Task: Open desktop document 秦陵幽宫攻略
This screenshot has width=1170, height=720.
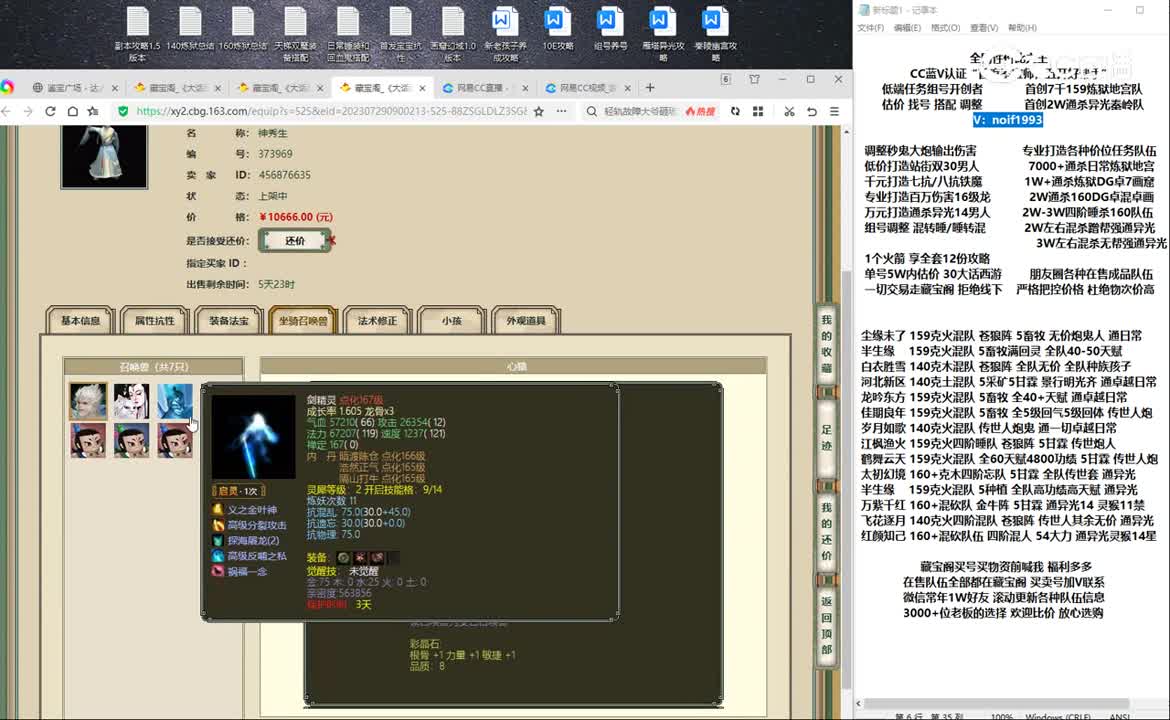Action: 715,34
